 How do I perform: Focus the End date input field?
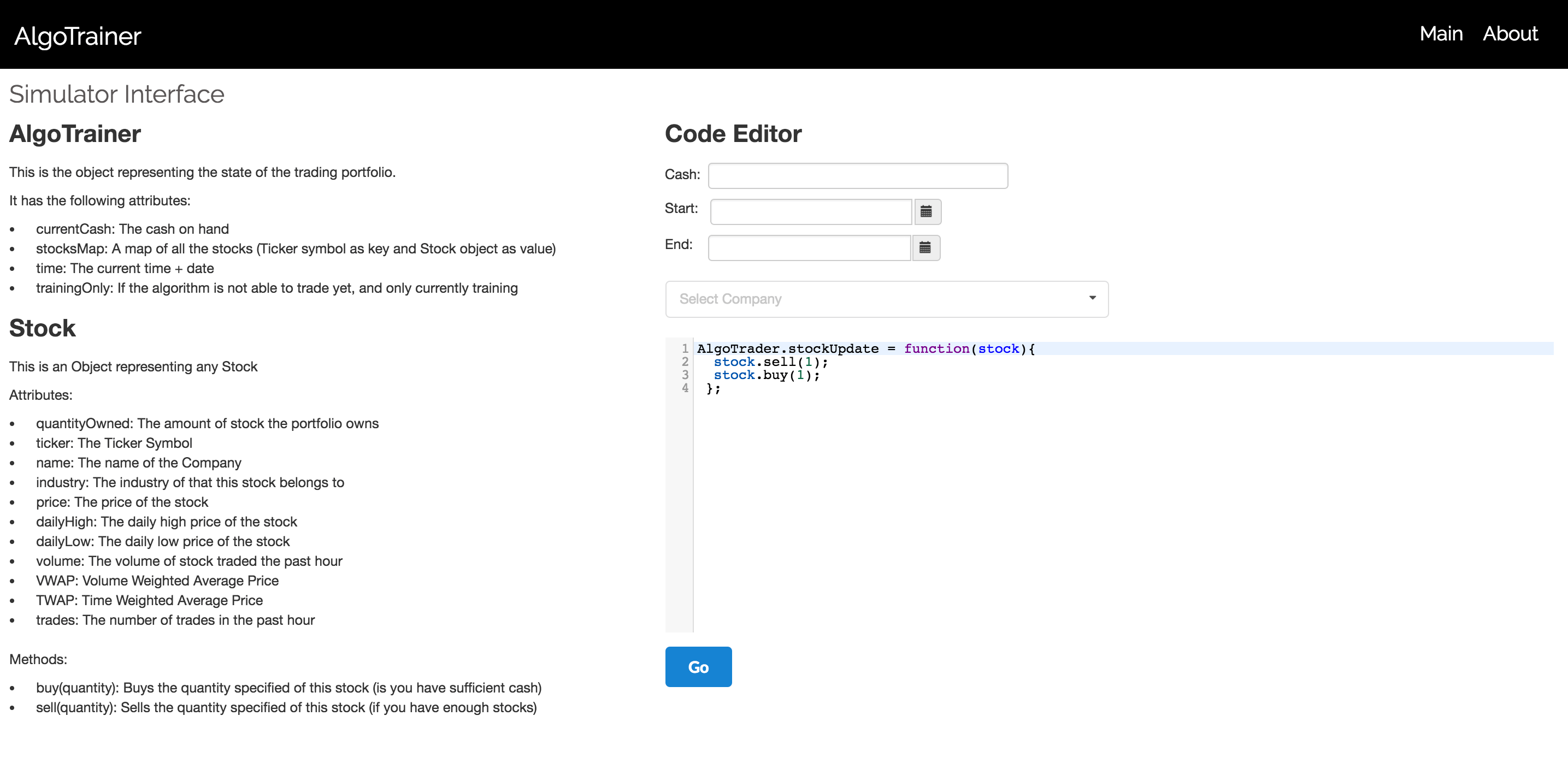(809, 247)
